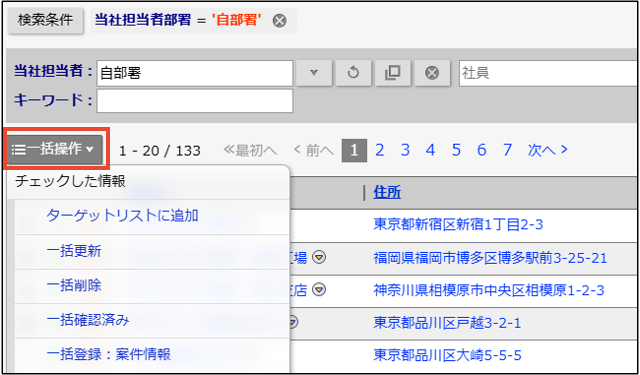This screenshot has height=375, width=640.
Task: Go to page 4
Action: tap(430, 150)
